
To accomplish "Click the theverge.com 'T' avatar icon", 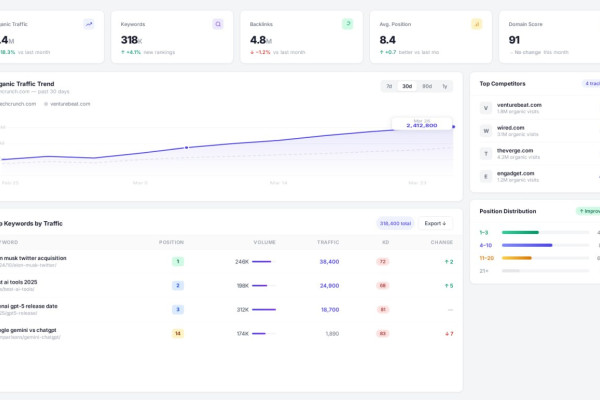I will point(486,153).
